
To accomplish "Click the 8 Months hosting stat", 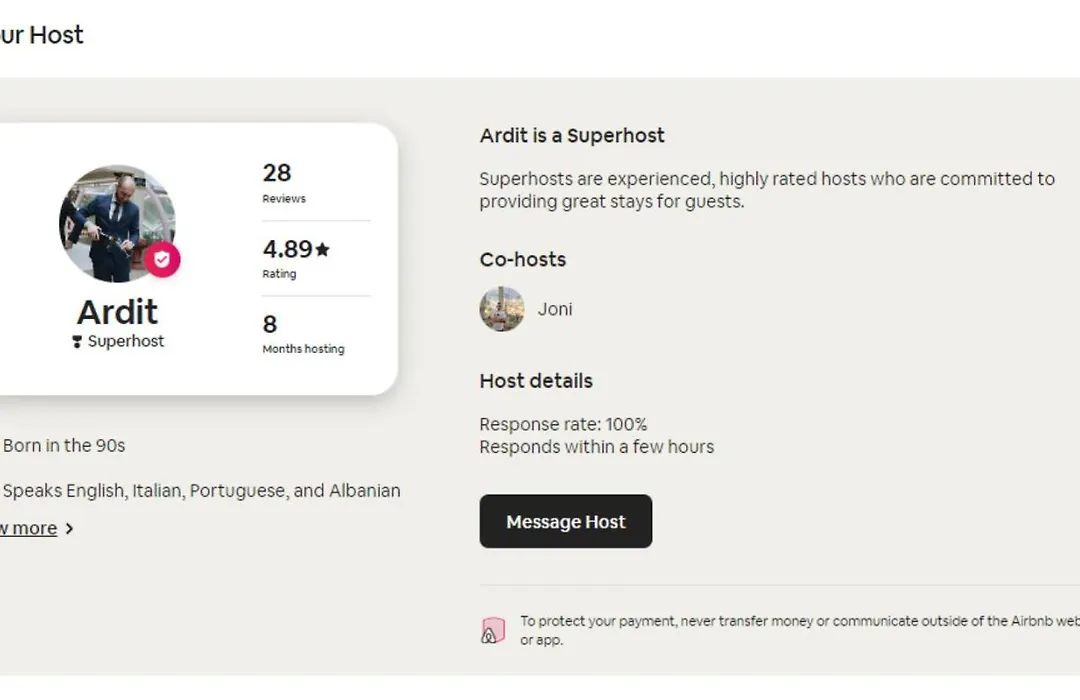I will pyautogui.click(x=303, y=334).
